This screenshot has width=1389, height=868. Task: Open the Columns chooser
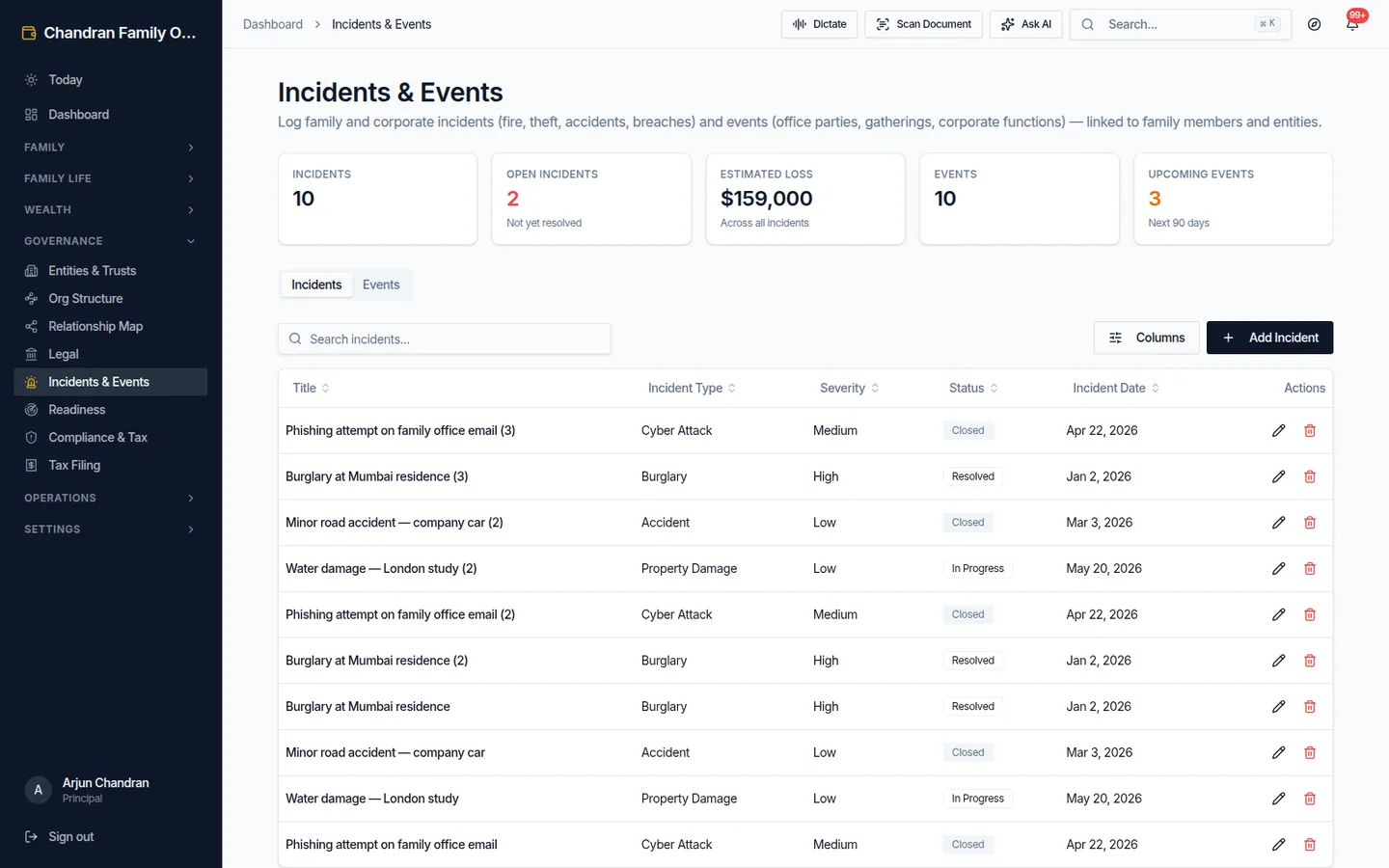[1147, 338]
